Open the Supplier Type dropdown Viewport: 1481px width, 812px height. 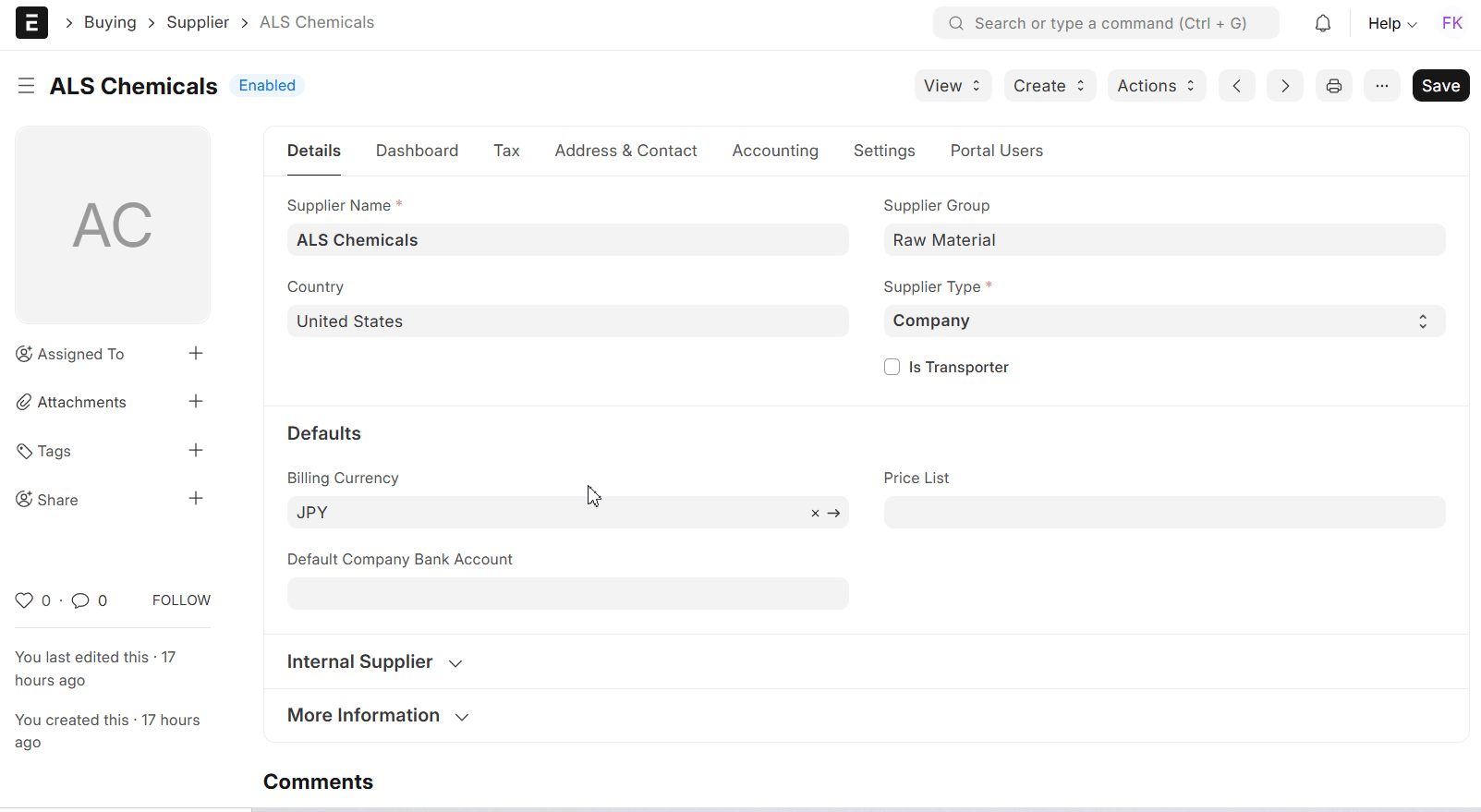click(x=1163, y=321)
